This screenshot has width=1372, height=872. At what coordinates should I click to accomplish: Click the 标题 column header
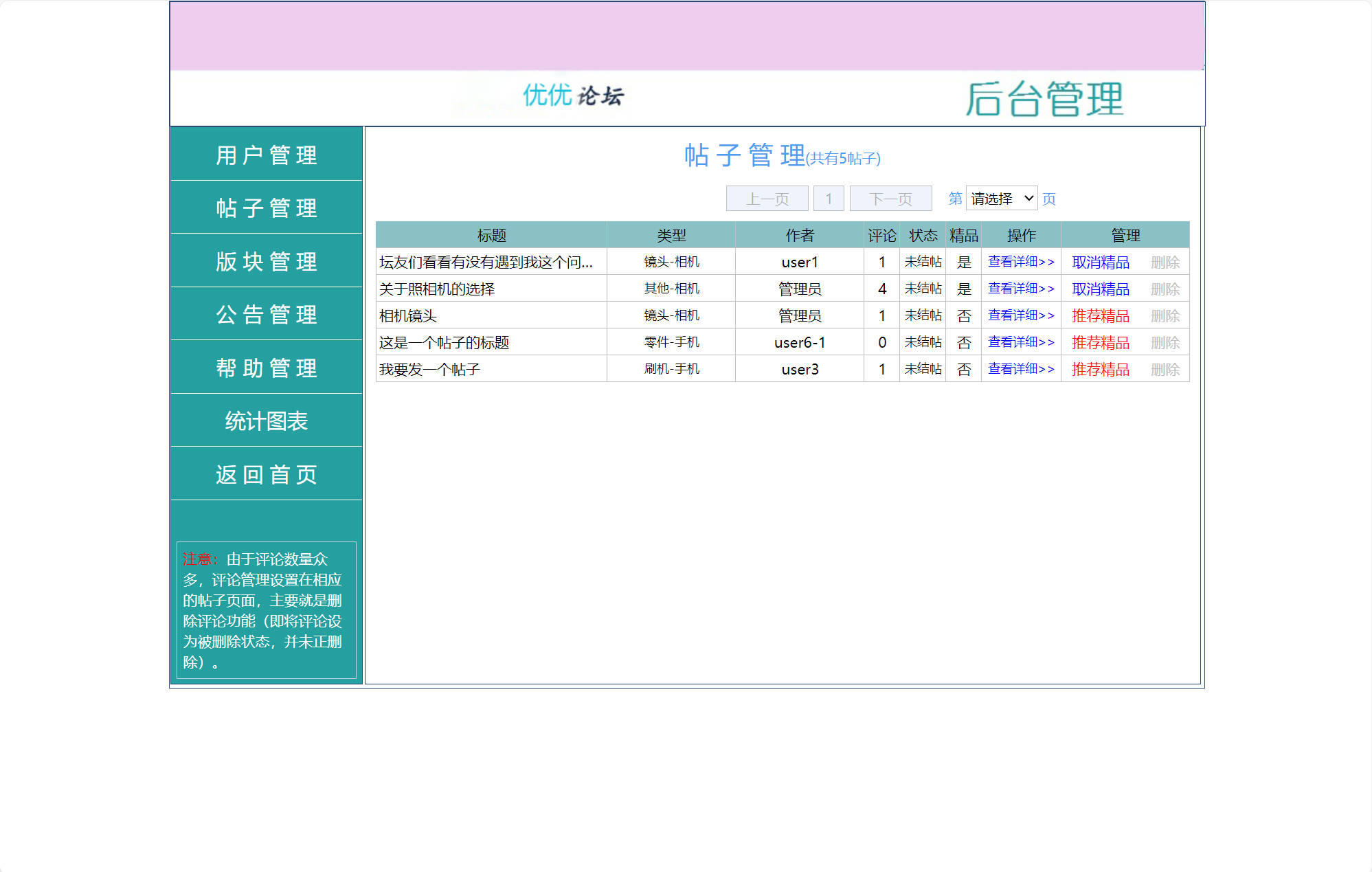click(490, 235)
